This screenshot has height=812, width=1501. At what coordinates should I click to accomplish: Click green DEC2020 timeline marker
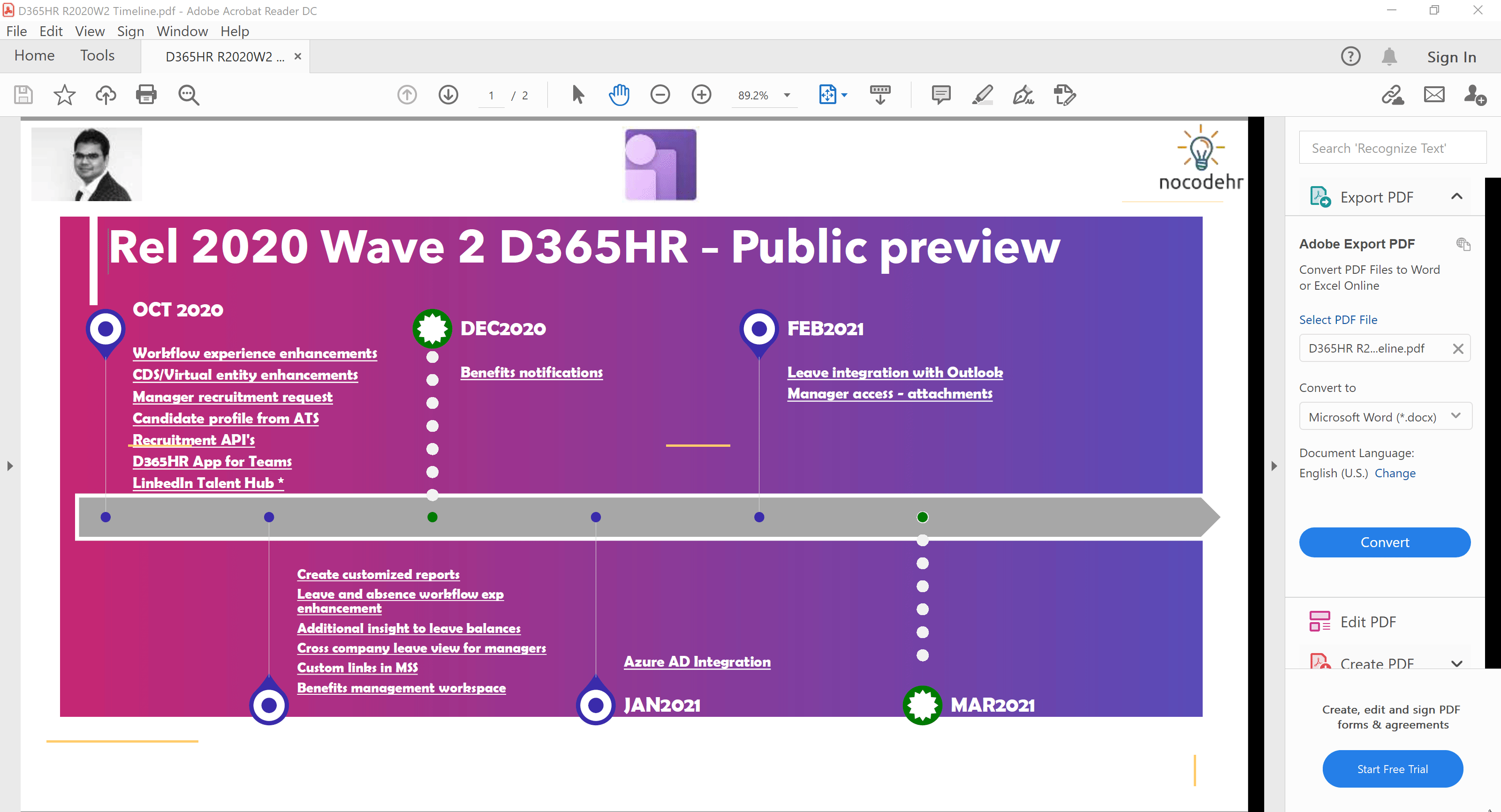[432, 329]
